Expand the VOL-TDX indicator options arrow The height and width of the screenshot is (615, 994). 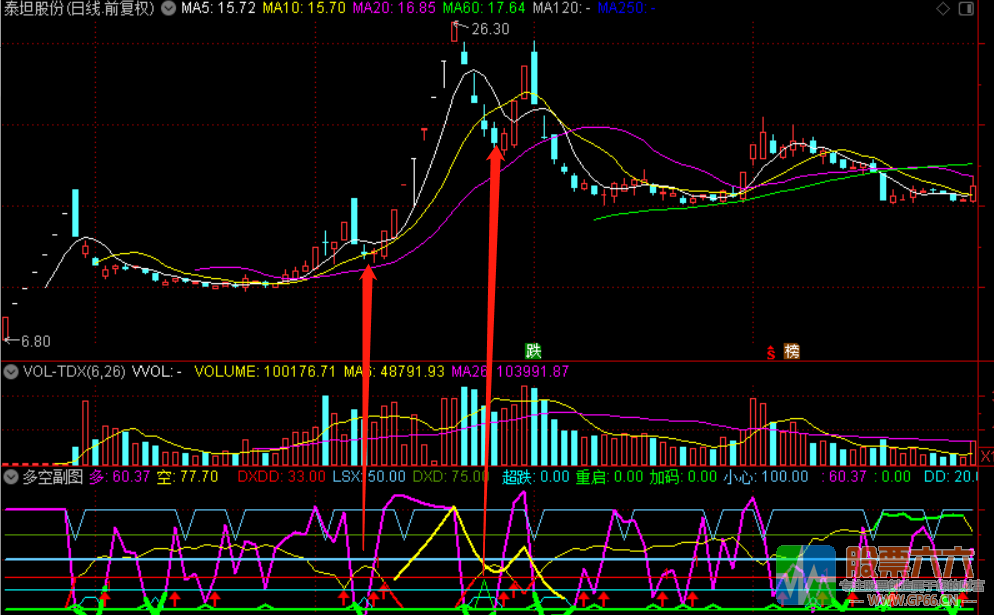click(x=11, y=372)
